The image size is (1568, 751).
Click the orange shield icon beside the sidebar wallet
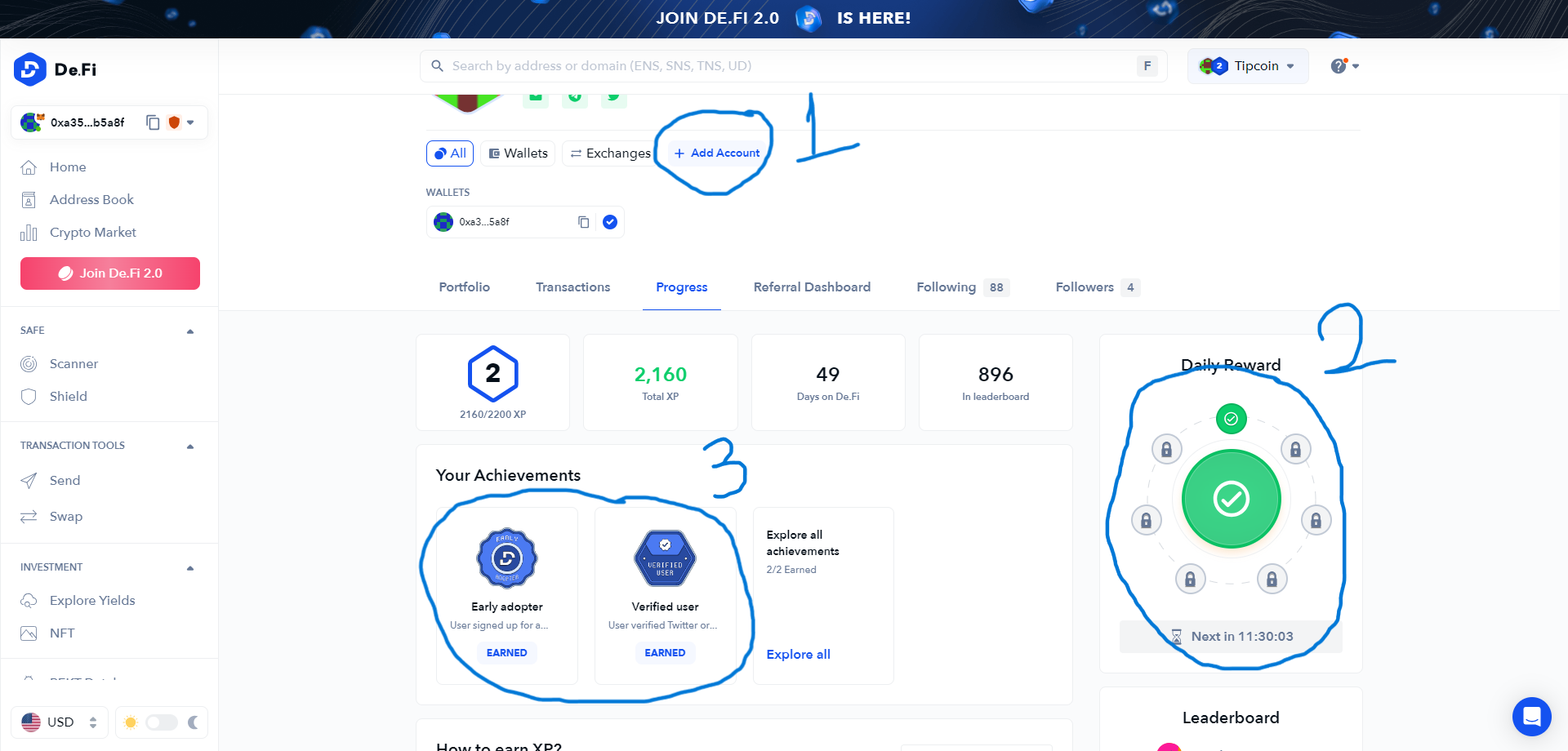[x=174, y=122]
